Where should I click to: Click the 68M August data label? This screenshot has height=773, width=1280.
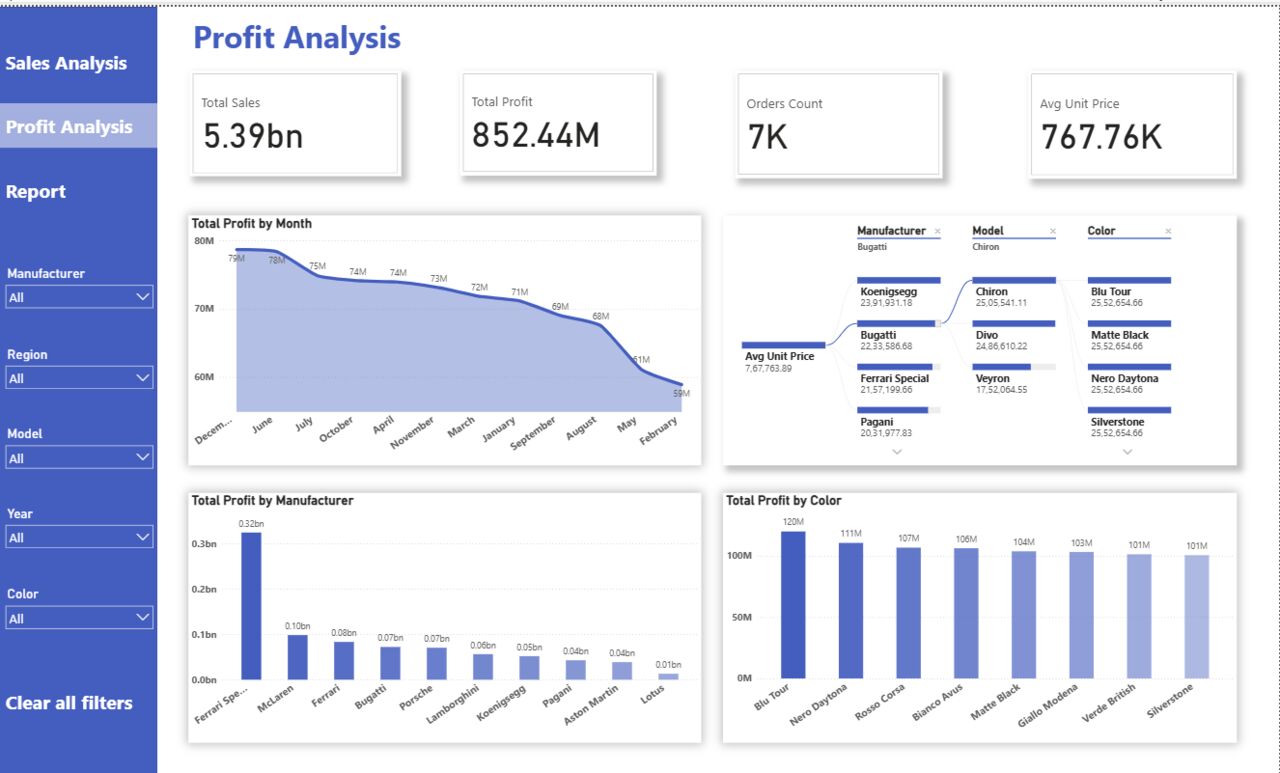click(x=601, y=316)
